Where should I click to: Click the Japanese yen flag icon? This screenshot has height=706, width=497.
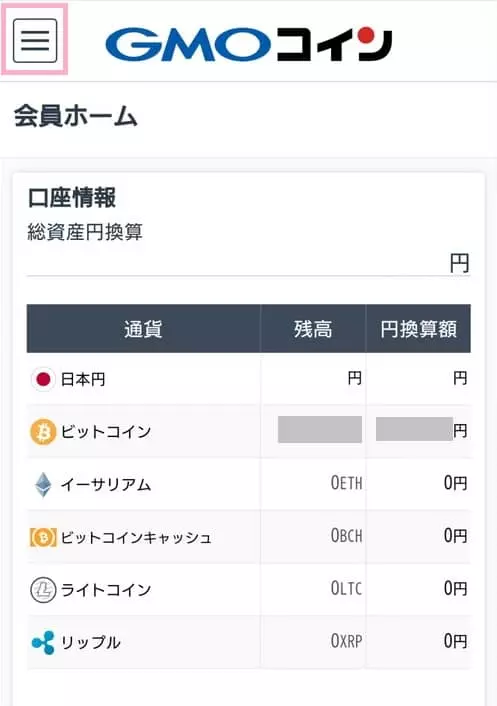coord(43,379)
